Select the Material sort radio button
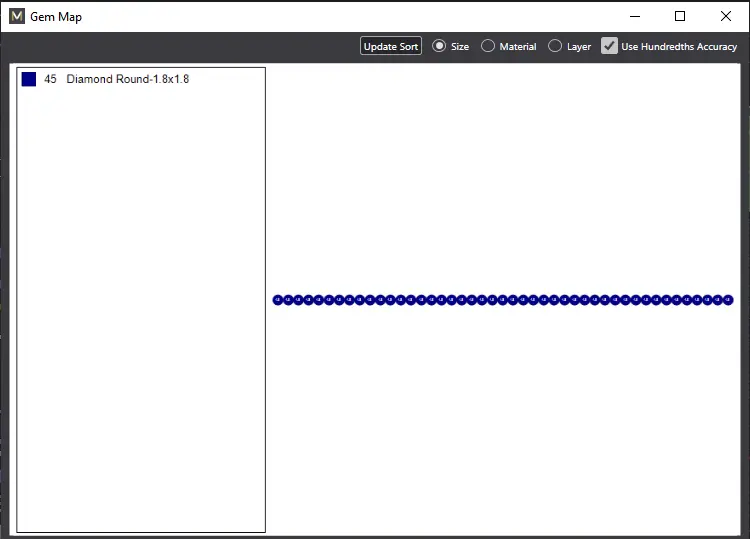Image resolution: width=750 pixels, height=539 pixels. point(488,46)
